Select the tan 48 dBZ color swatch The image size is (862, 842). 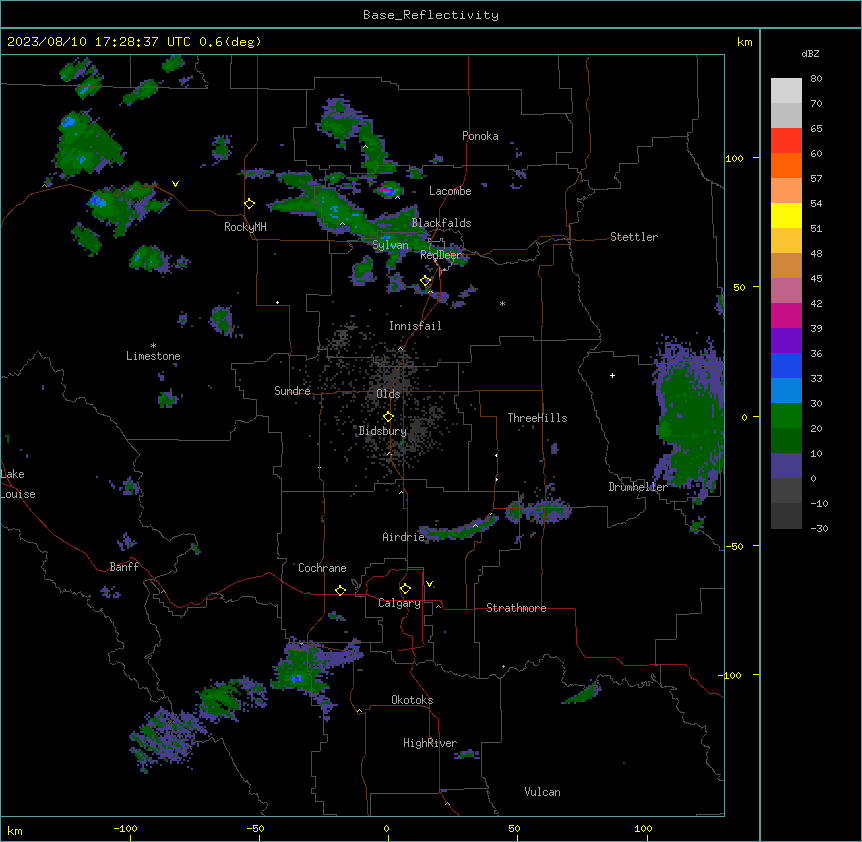click(x=786, y=266)
